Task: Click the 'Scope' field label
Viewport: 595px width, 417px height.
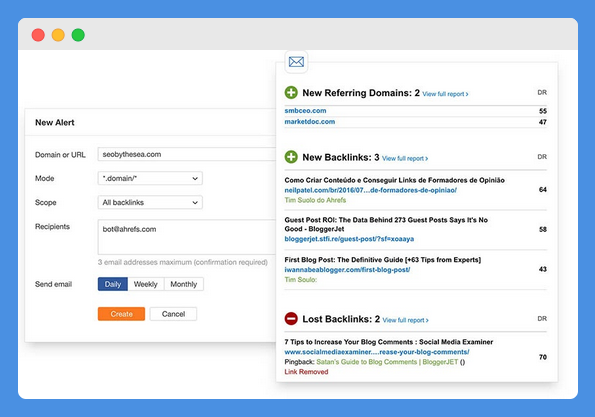Action: (46, 203)
